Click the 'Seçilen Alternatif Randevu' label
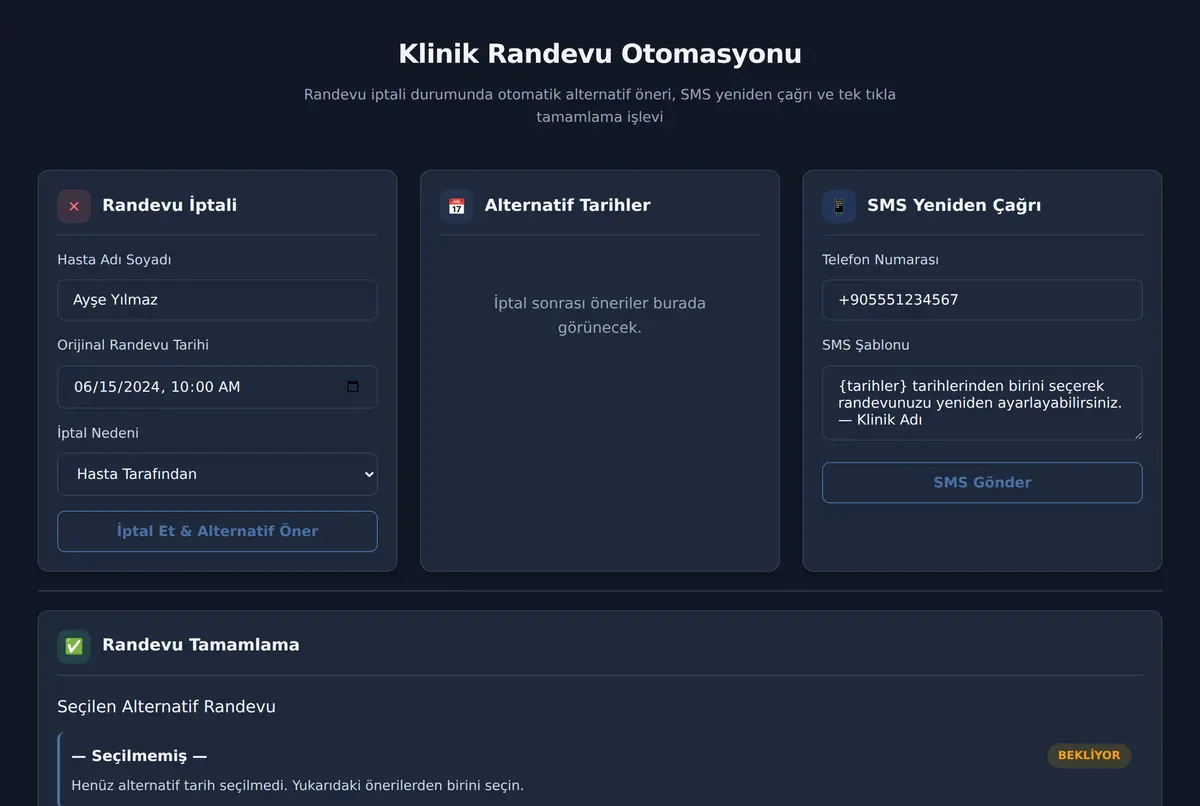Image resolution: width=1200 pixels, height=806 pixels. pos(166,707)
